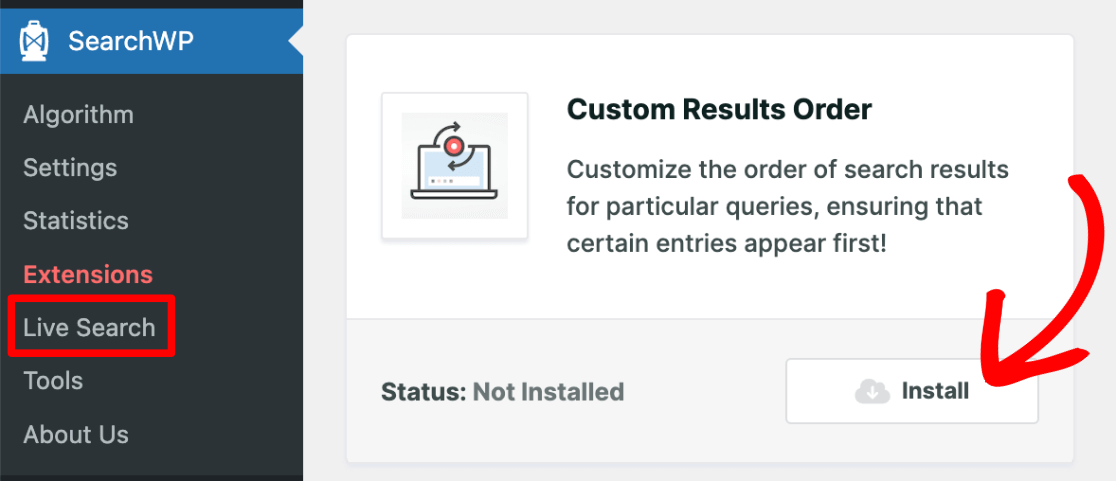The height and width of the screenshot is (481, 1116).
Task: Click the SearchWP top-level menu label
Action: coord(131,41)
